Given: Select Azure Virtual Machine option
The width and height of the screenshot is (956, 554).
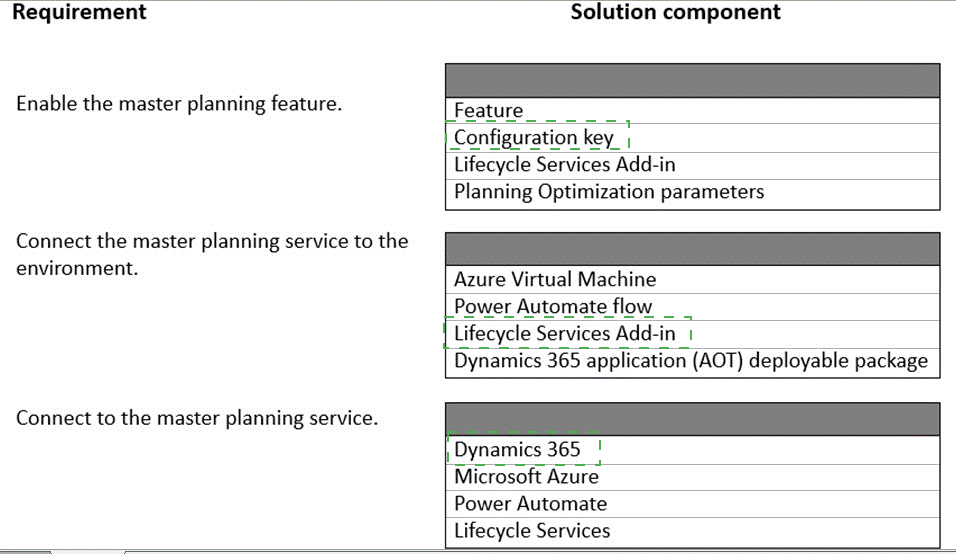Looking at the screenshot, I should [x=555, y=280].
